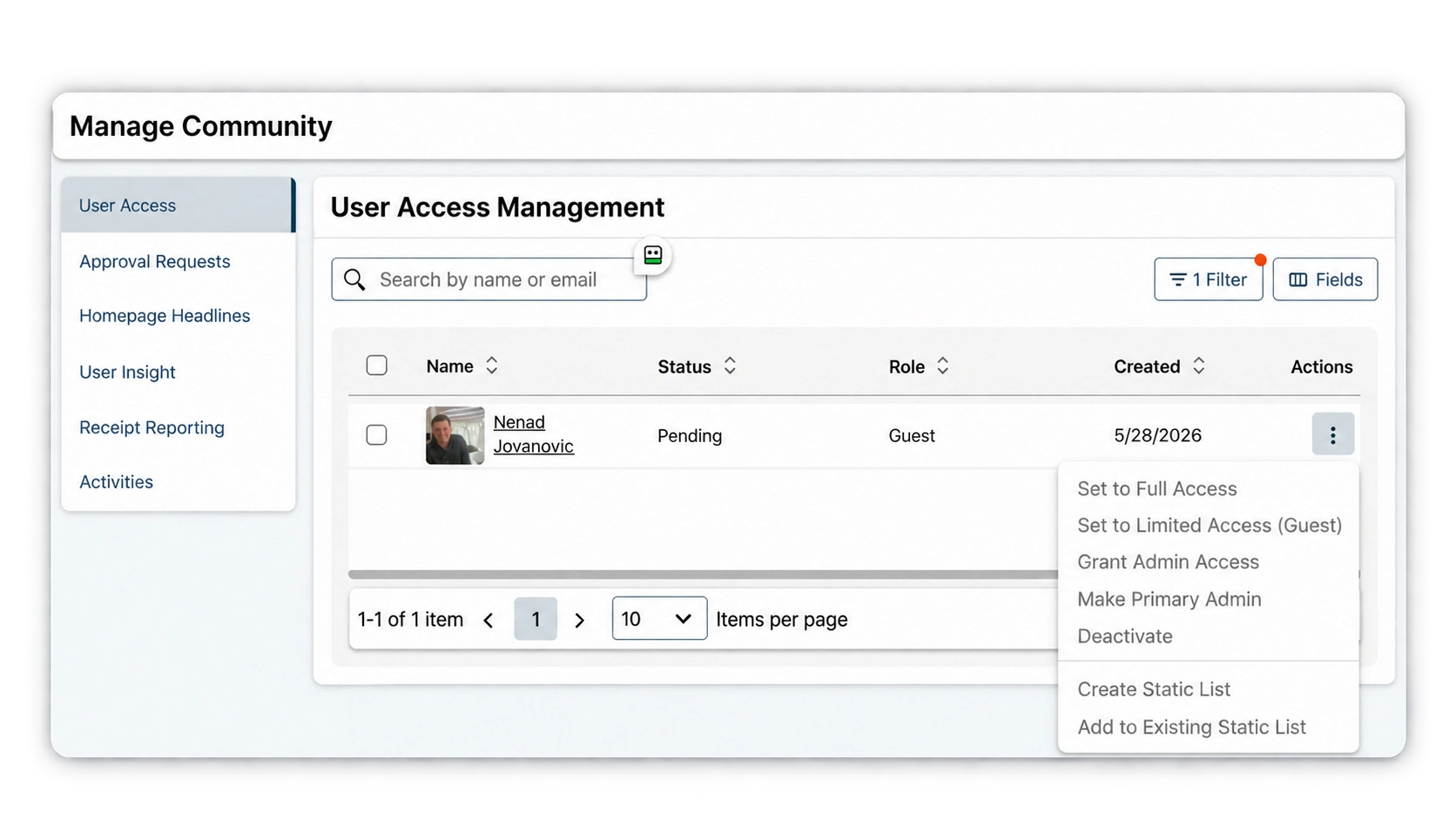Click Deactivate in the actions menu

coord(1124,635)
